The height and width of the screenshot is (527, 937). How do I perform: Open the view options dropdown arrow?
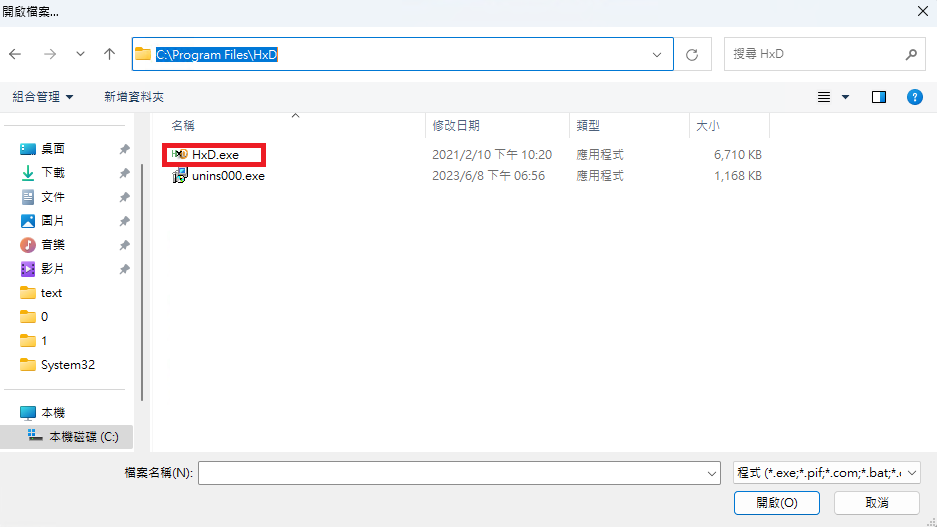click(x=845, y=97)
